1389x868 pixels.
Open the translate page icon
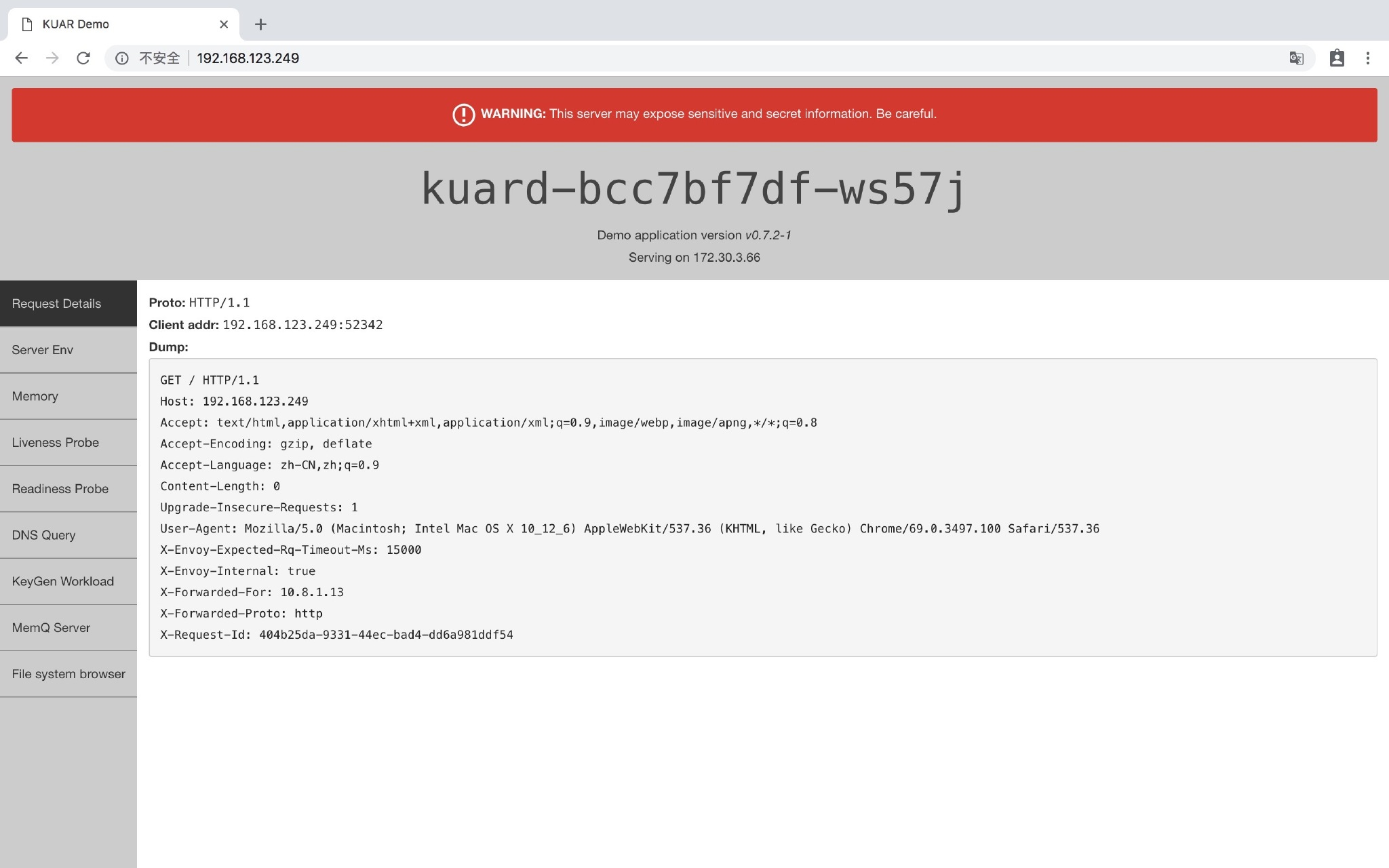click(x=1296, y=58)
